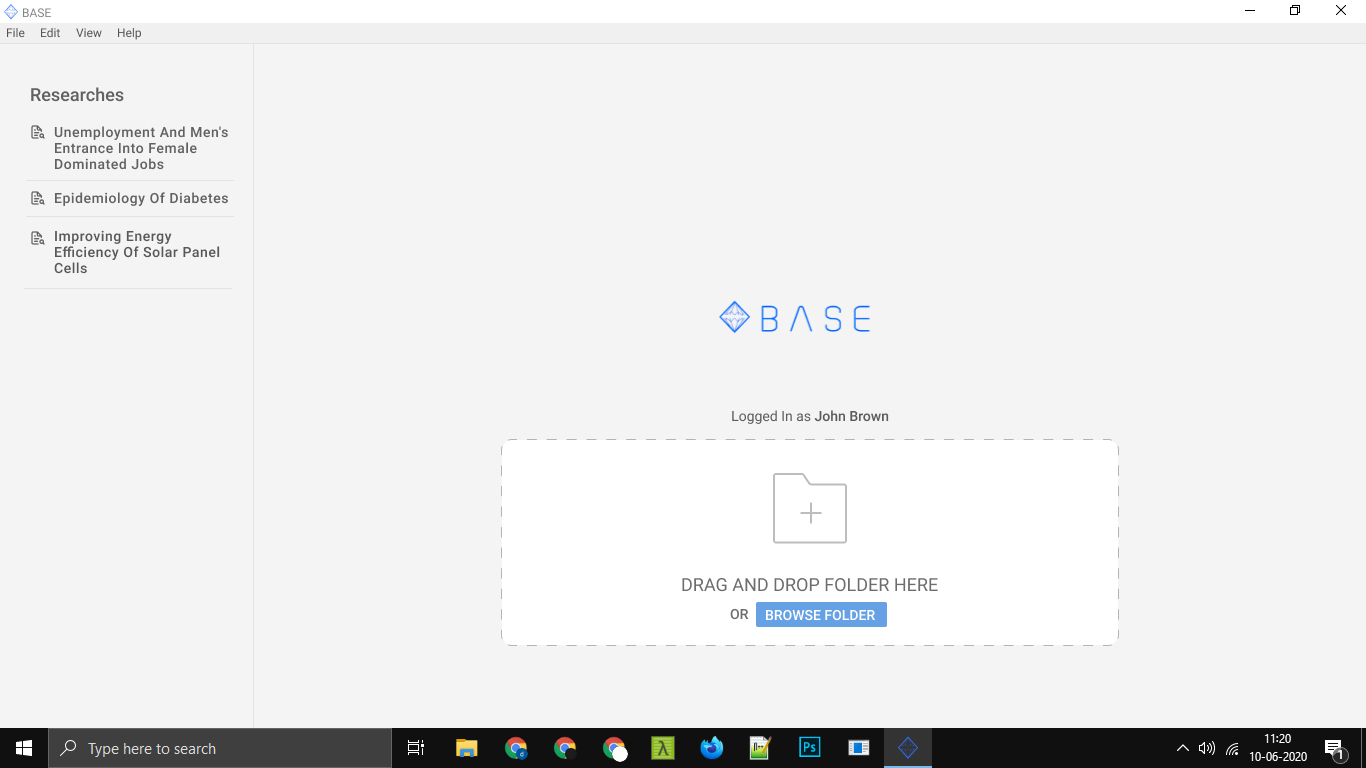This screenshot has width=1366, height=768.
Task: Open the Windows Start menu
Action: 24,748
